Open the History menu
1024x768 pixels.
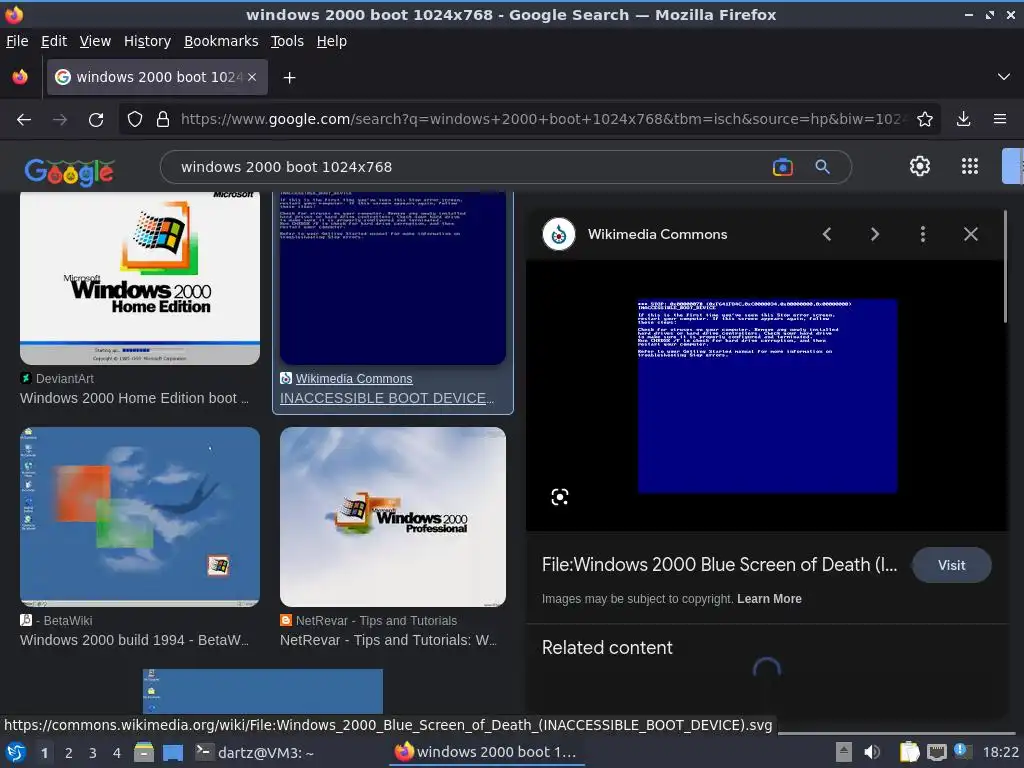point(147,41)
